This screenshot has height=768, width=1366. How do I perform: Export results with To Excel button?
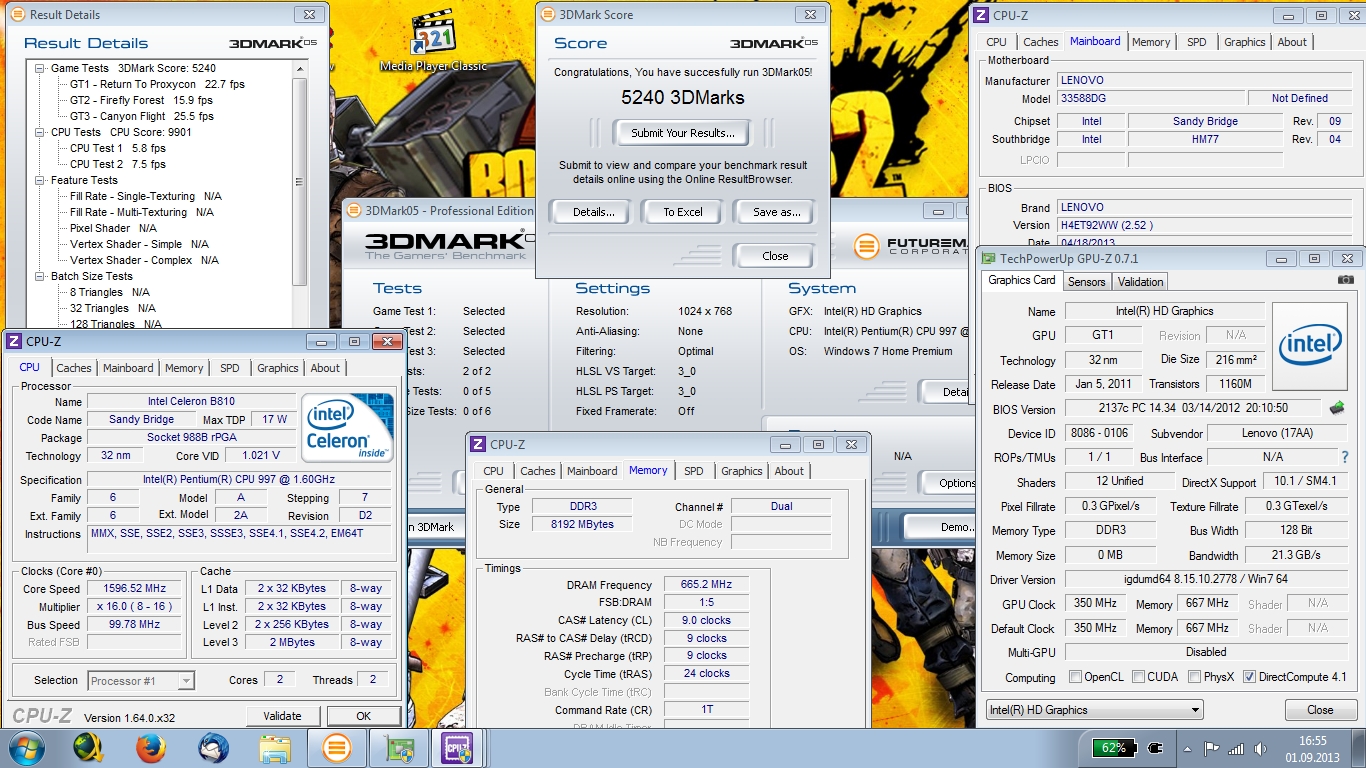[683, 212]
